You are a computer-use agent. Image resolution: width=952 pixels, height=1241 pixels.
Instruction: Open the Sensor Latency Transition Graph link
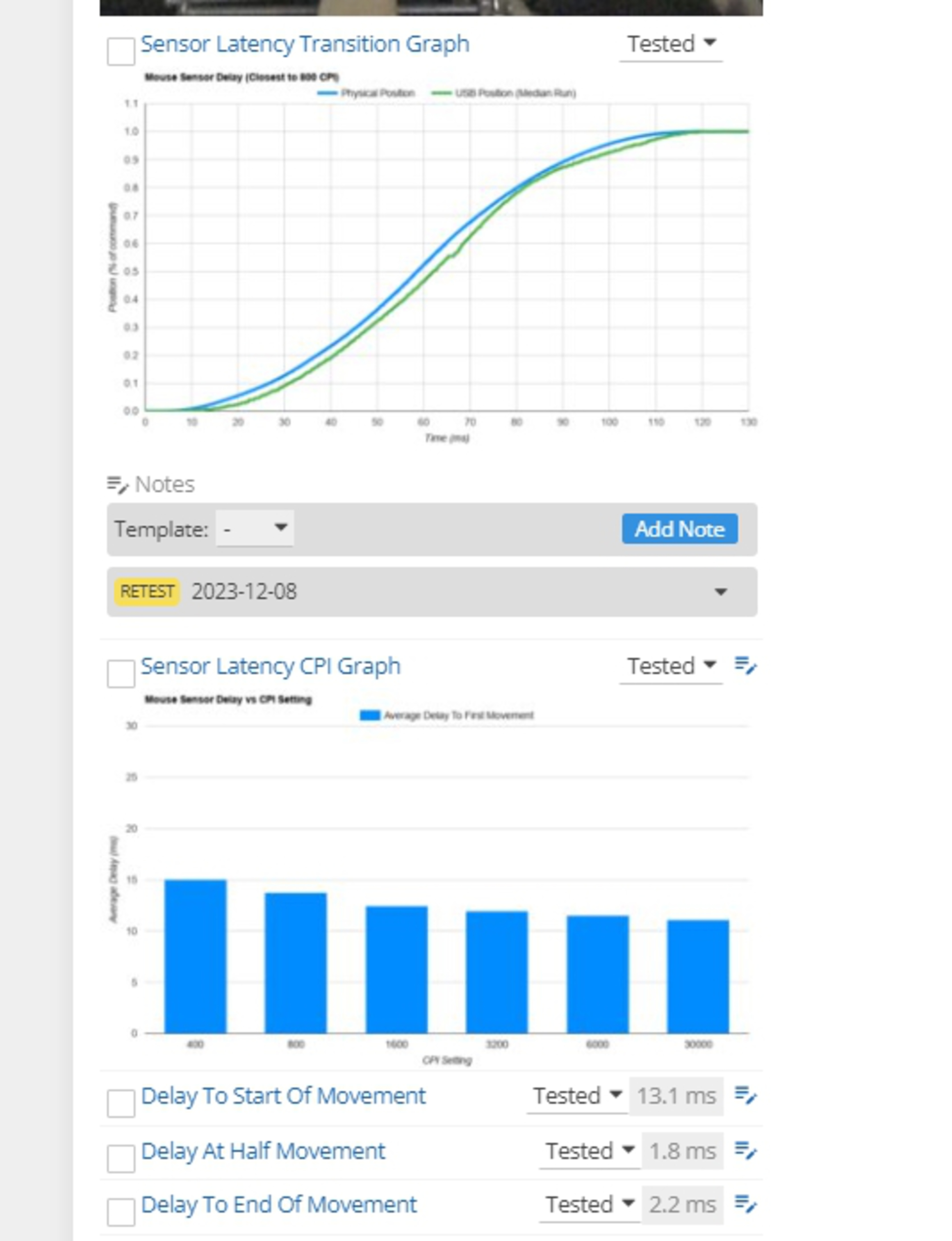(305, 44)
